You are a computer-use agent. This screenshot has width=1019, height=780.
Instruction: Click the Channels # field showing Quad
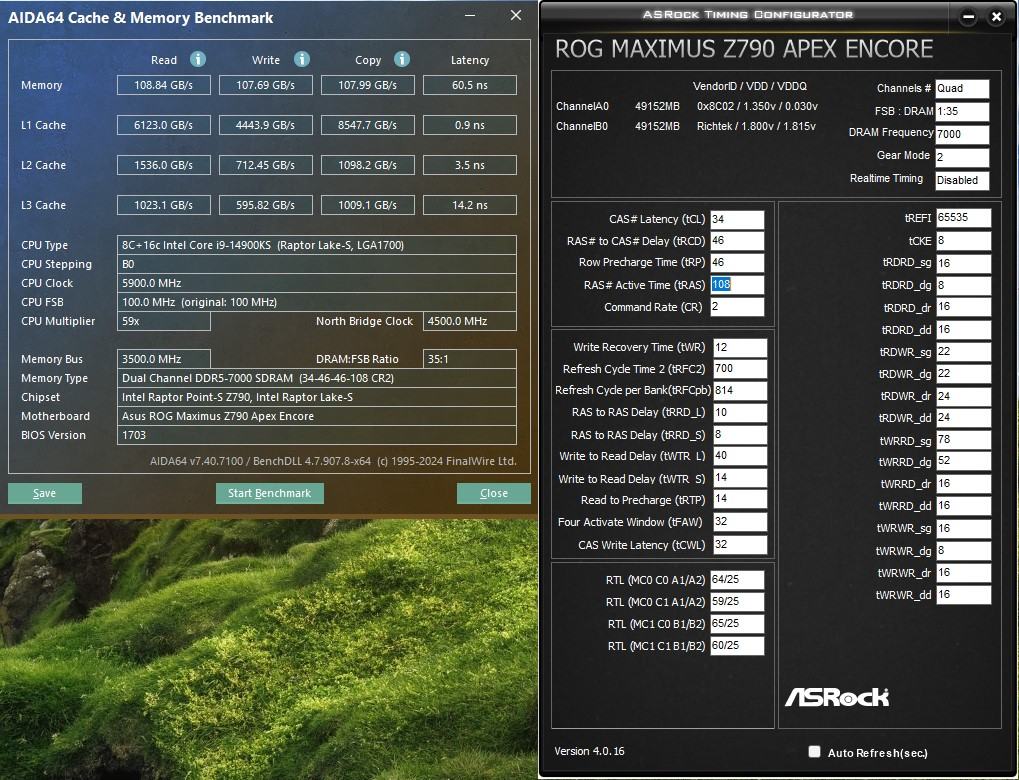point(962,88)
